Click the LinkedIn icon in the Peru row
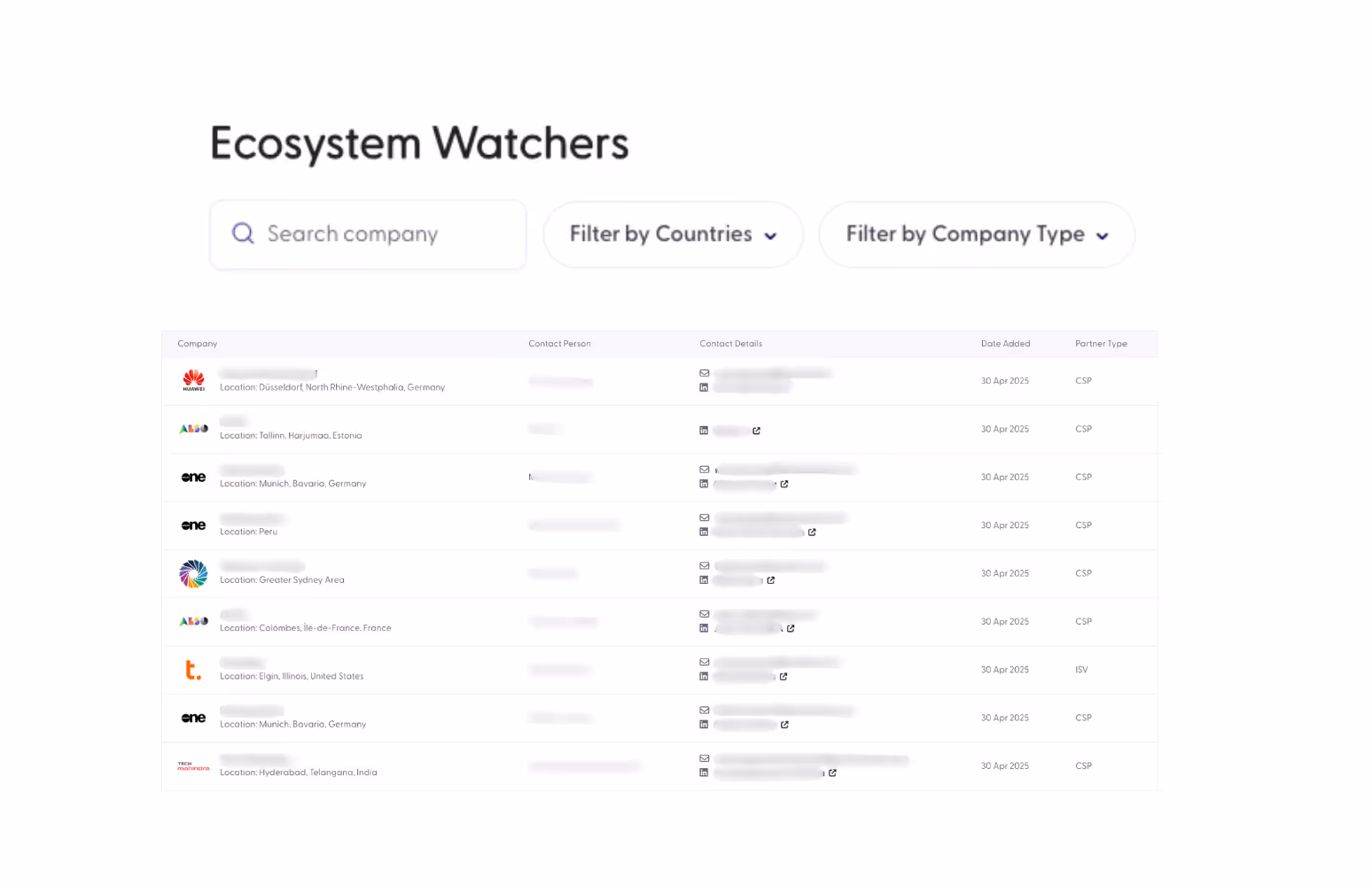 [x=704, y=532]
